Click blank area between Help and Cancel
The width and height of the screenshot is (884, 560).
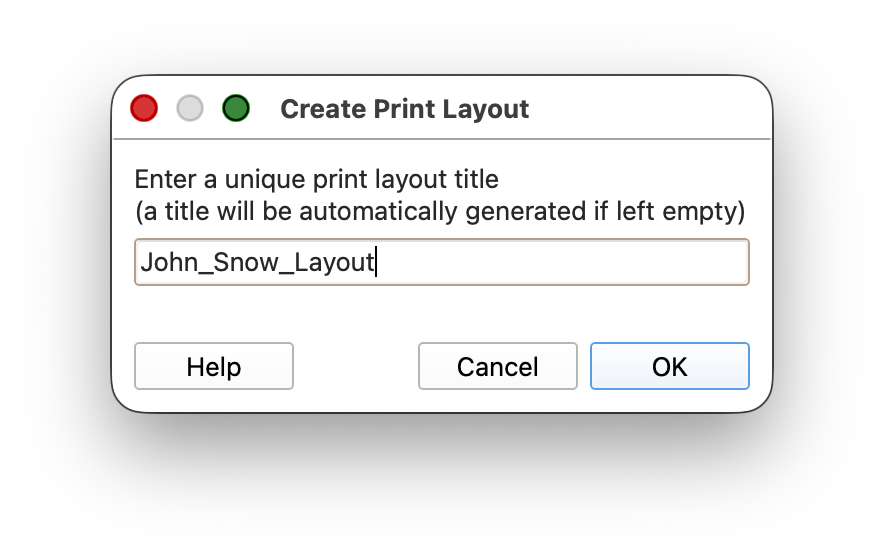click(355, 367)
